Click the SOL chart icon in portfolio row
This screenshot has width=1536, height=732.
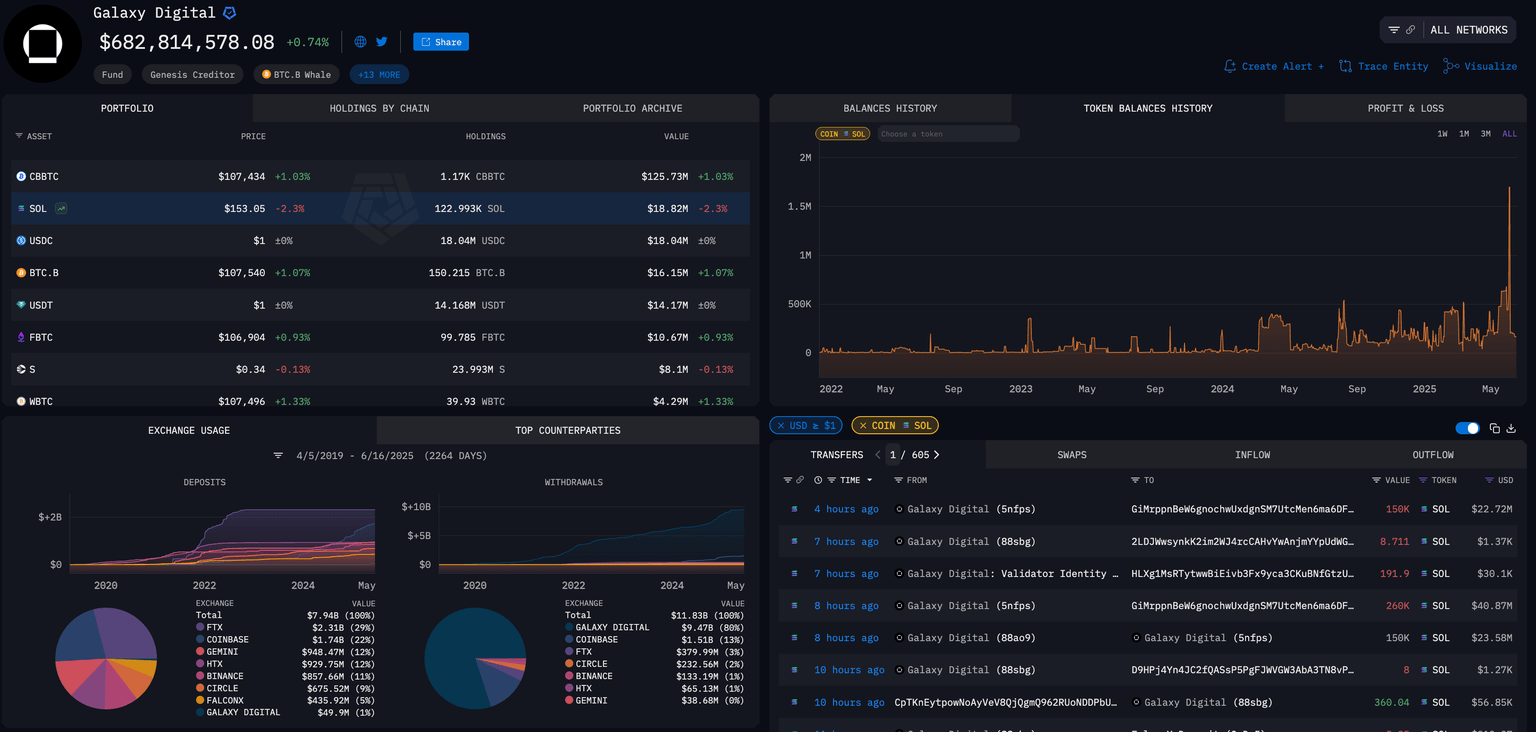coord(62,209)
